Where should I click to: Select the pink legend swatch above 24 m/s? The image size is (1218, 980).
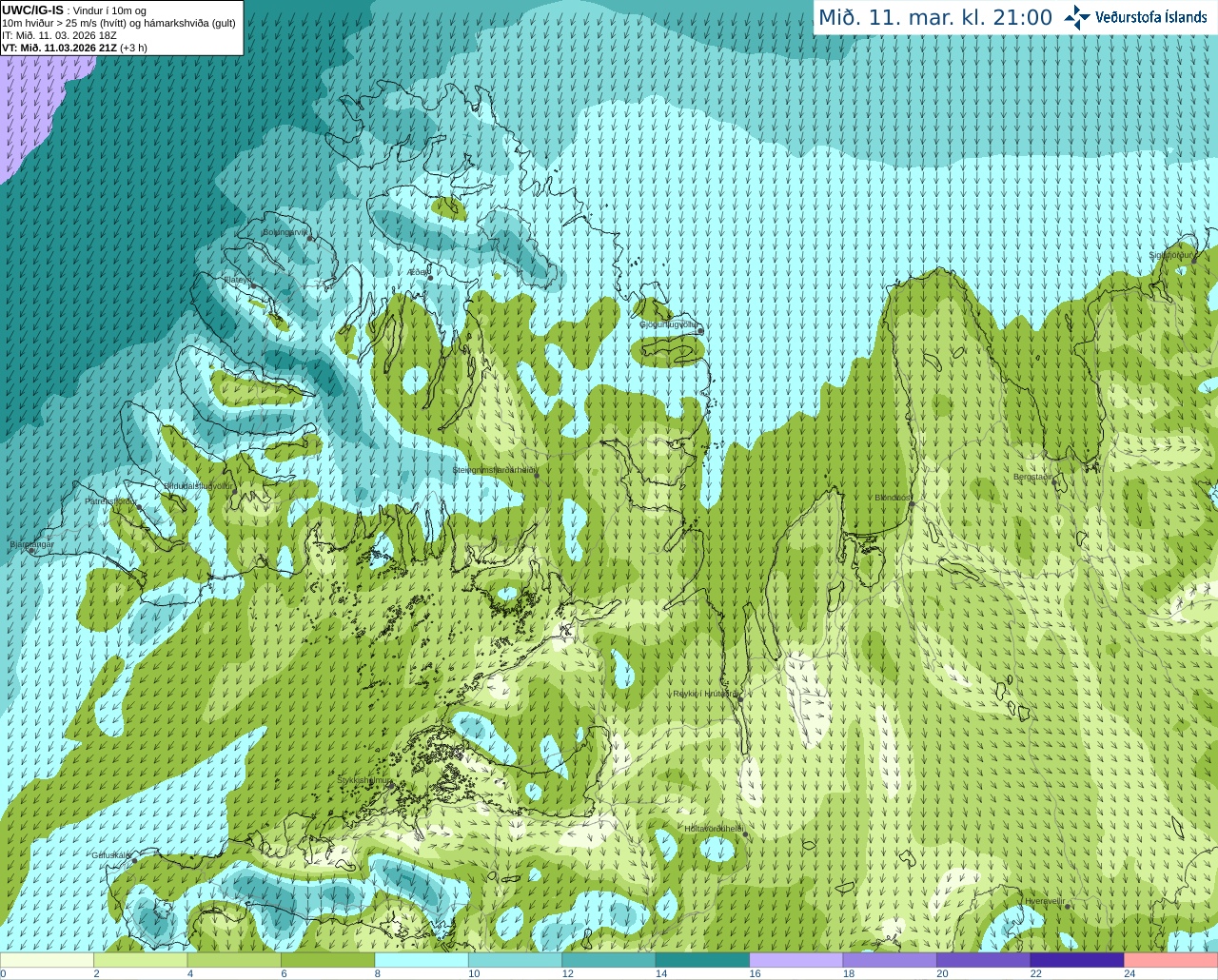(x=1171, y=960)
